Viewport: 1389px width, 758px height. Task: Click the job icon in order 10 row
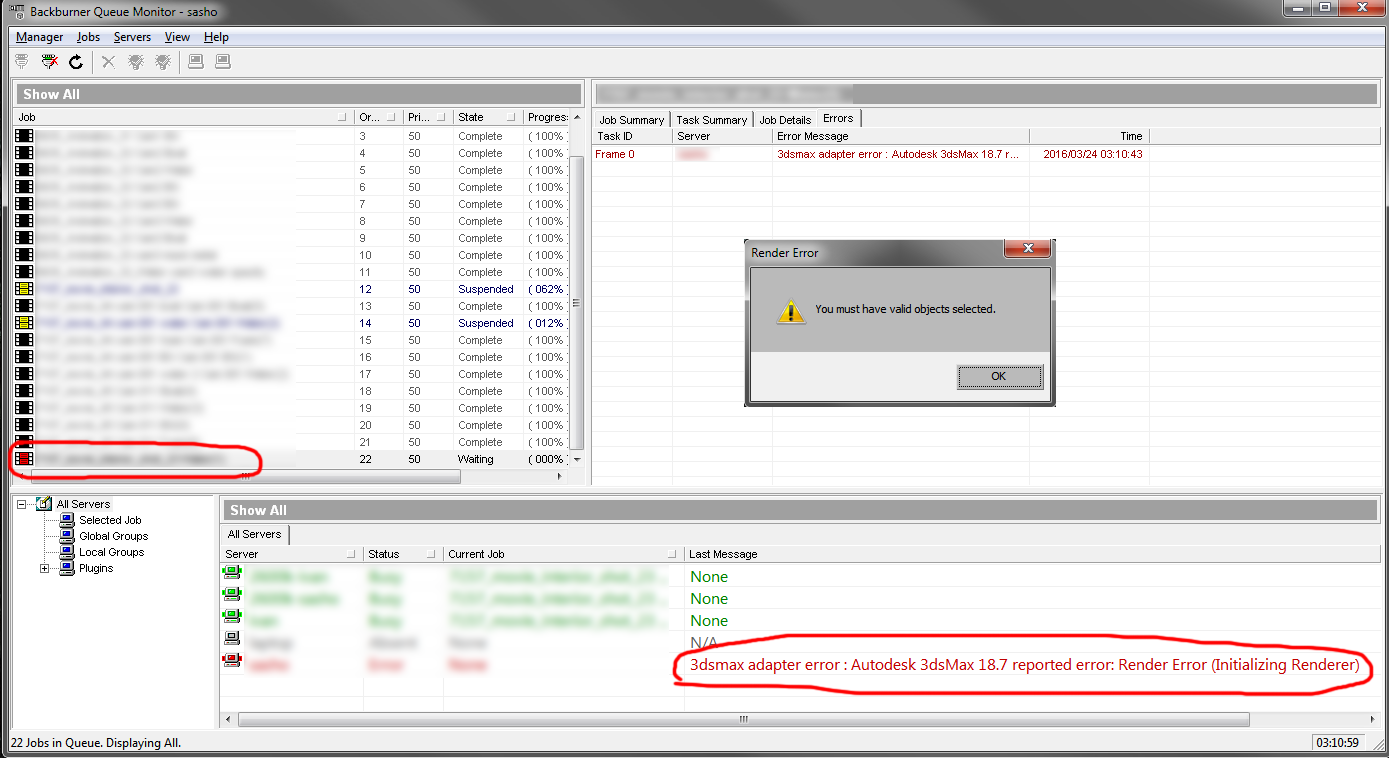coord(24,255)
